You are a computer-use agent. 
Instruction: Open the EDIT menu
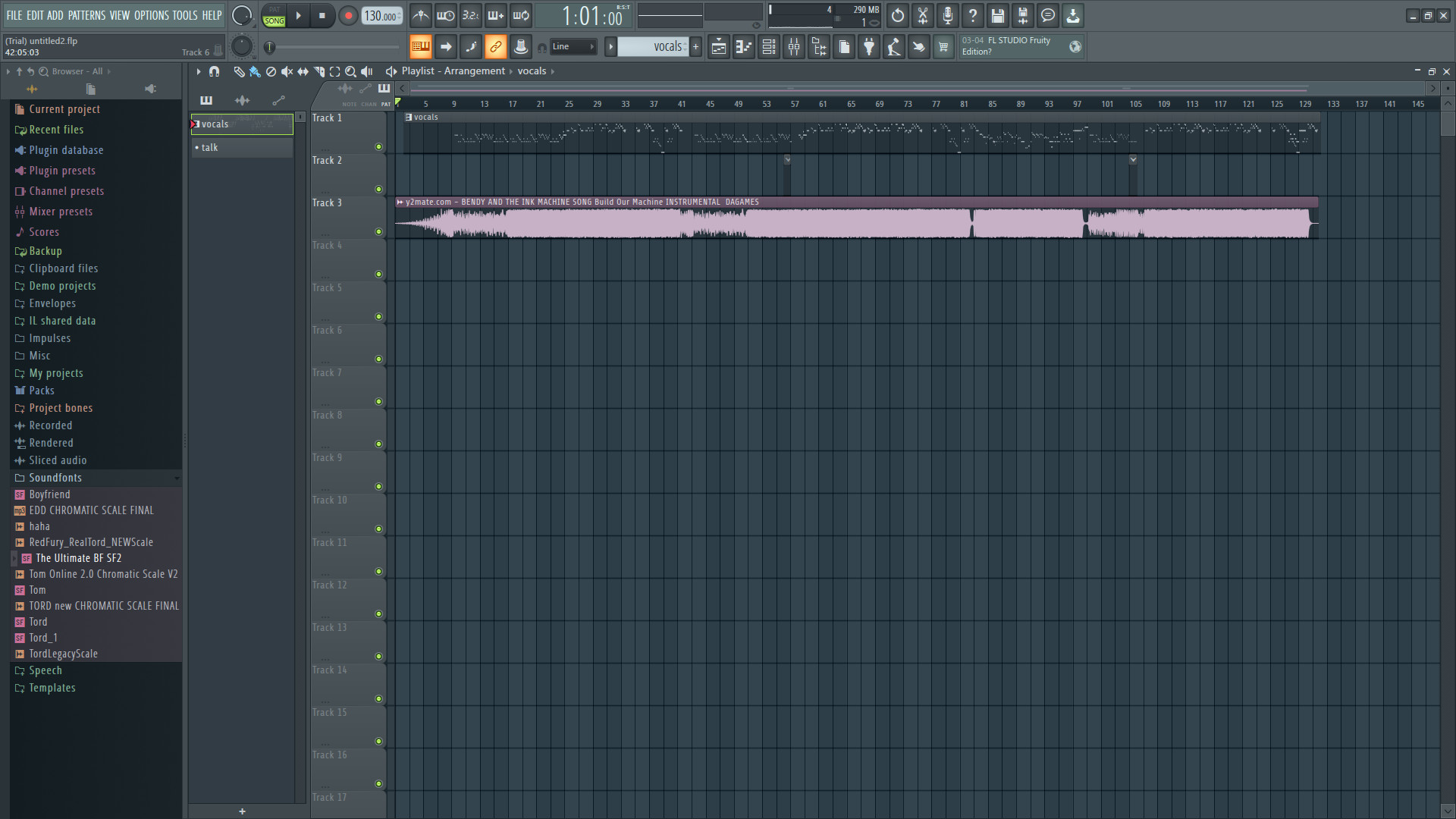click(35, 15)
